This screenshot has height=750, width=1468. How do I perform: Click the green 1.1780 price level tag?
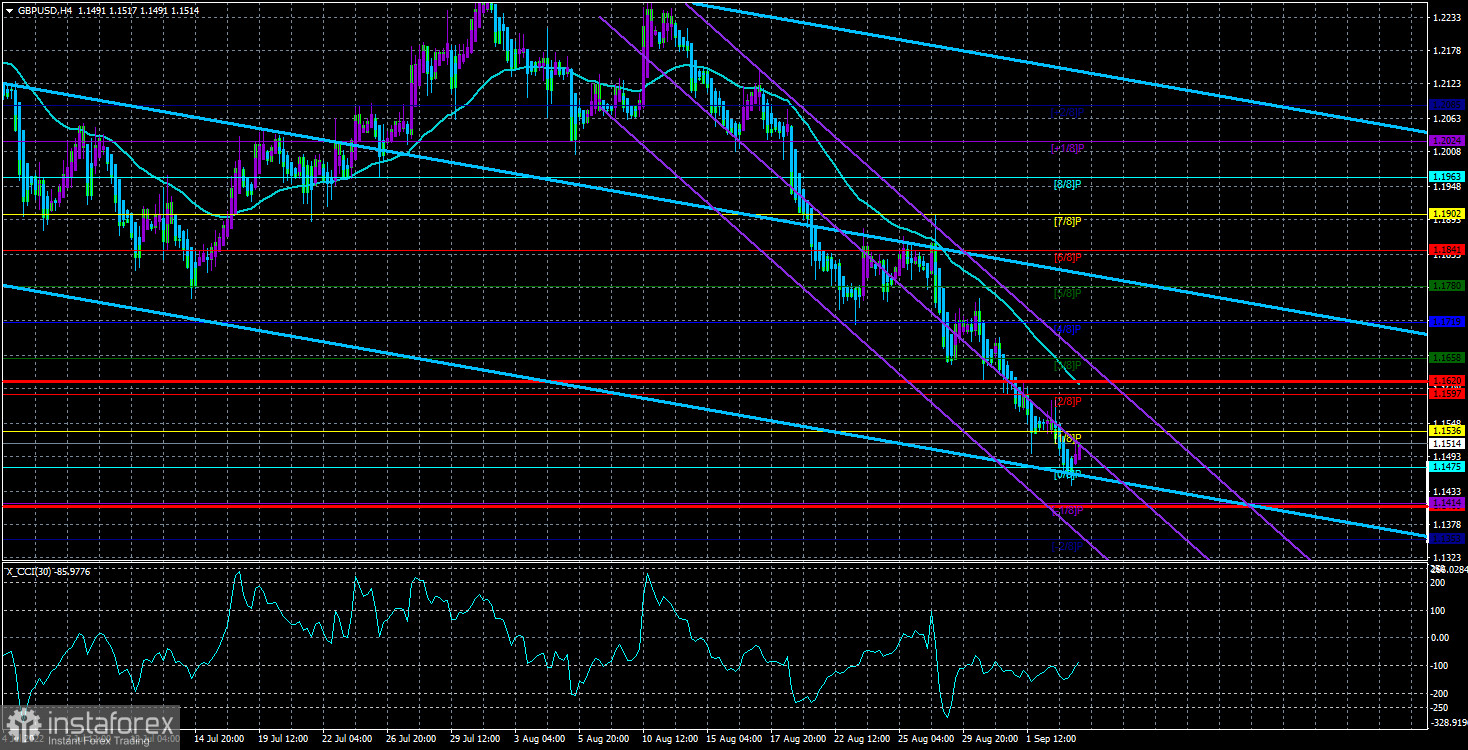(x=1447, y=285)
